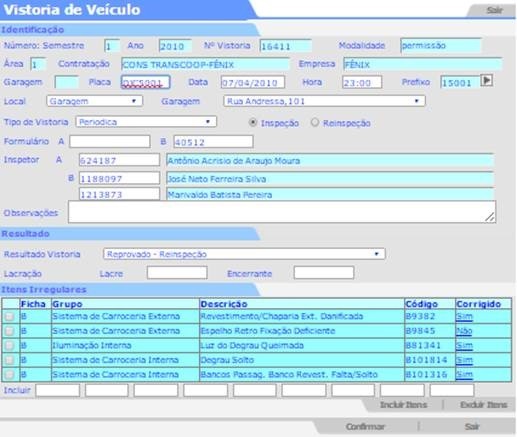
Task: Expand the Resultado Vistoria dropdown
Action: tap(244, 254)
